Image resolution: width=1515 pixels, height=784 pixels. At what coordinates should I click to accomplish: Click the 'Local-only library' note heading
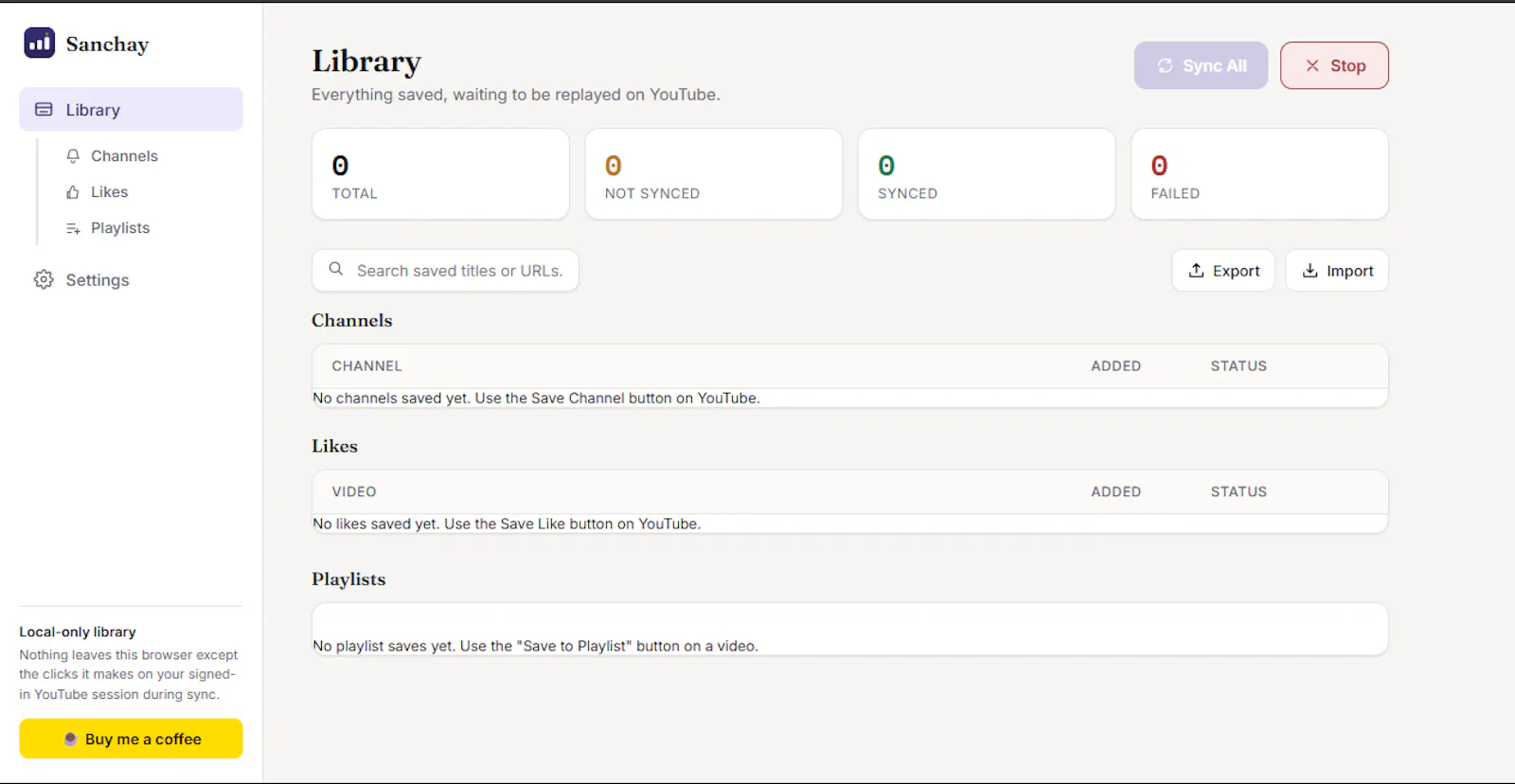tap(78, 633)
